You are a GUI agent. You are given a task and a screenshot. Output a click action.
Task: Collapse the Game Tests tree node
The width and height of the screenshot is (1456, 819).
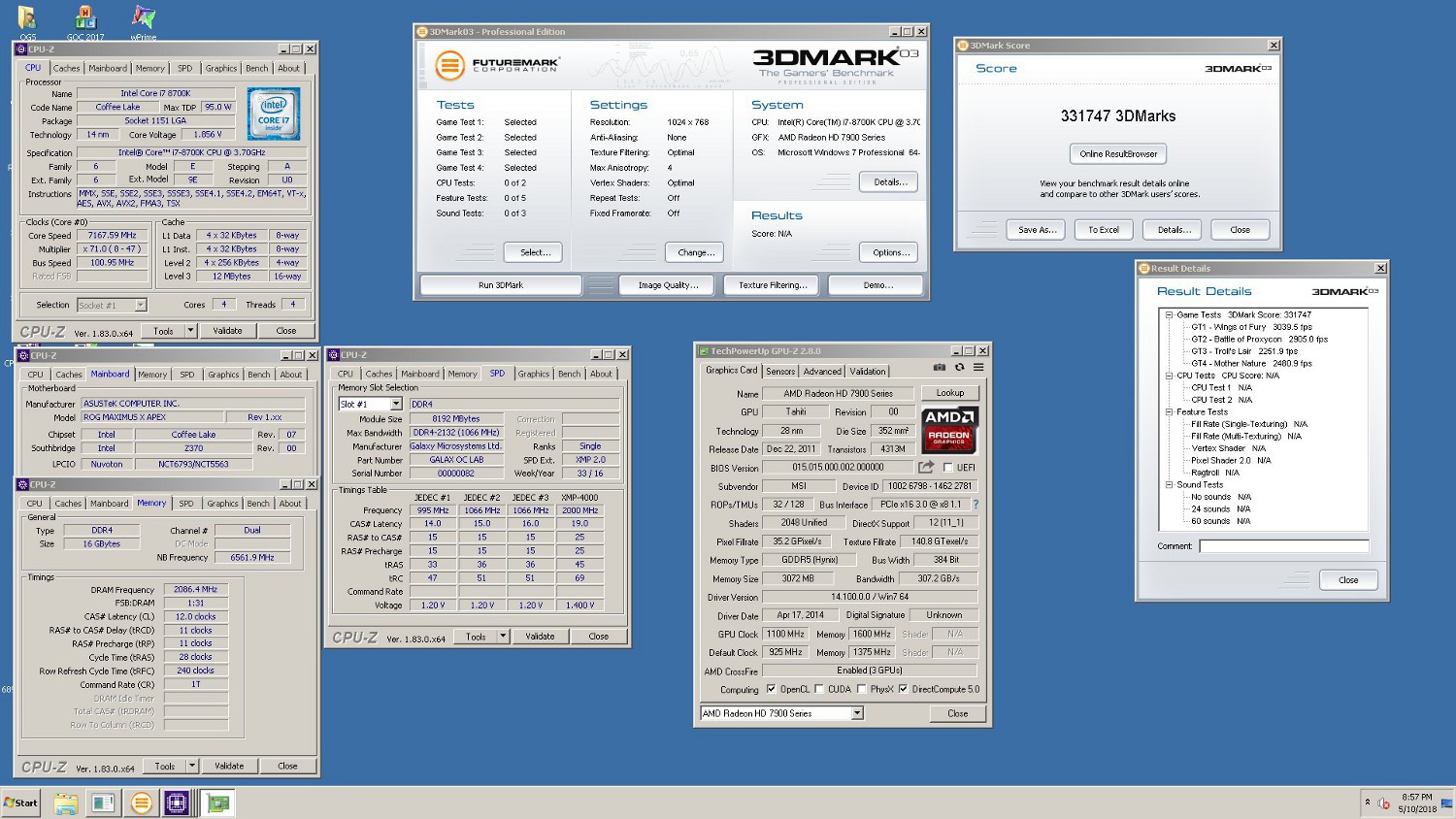[x=1169, y=314]
